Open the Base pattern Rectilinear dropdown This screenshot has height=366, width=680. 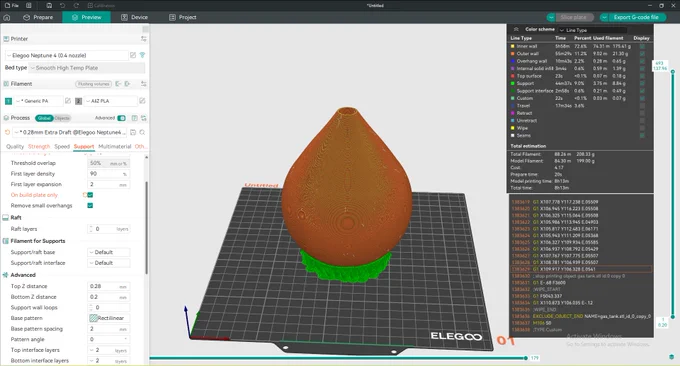tap(108, 318)
